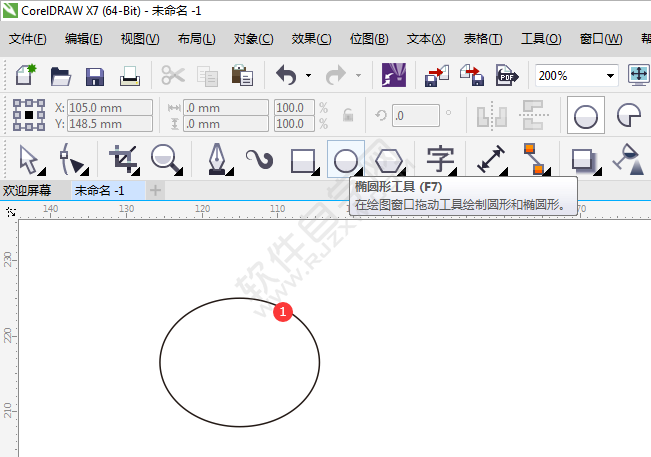The image size is (651, 457).
Task: Click the Cut scissors icon
Action: (x=173, y=75)
